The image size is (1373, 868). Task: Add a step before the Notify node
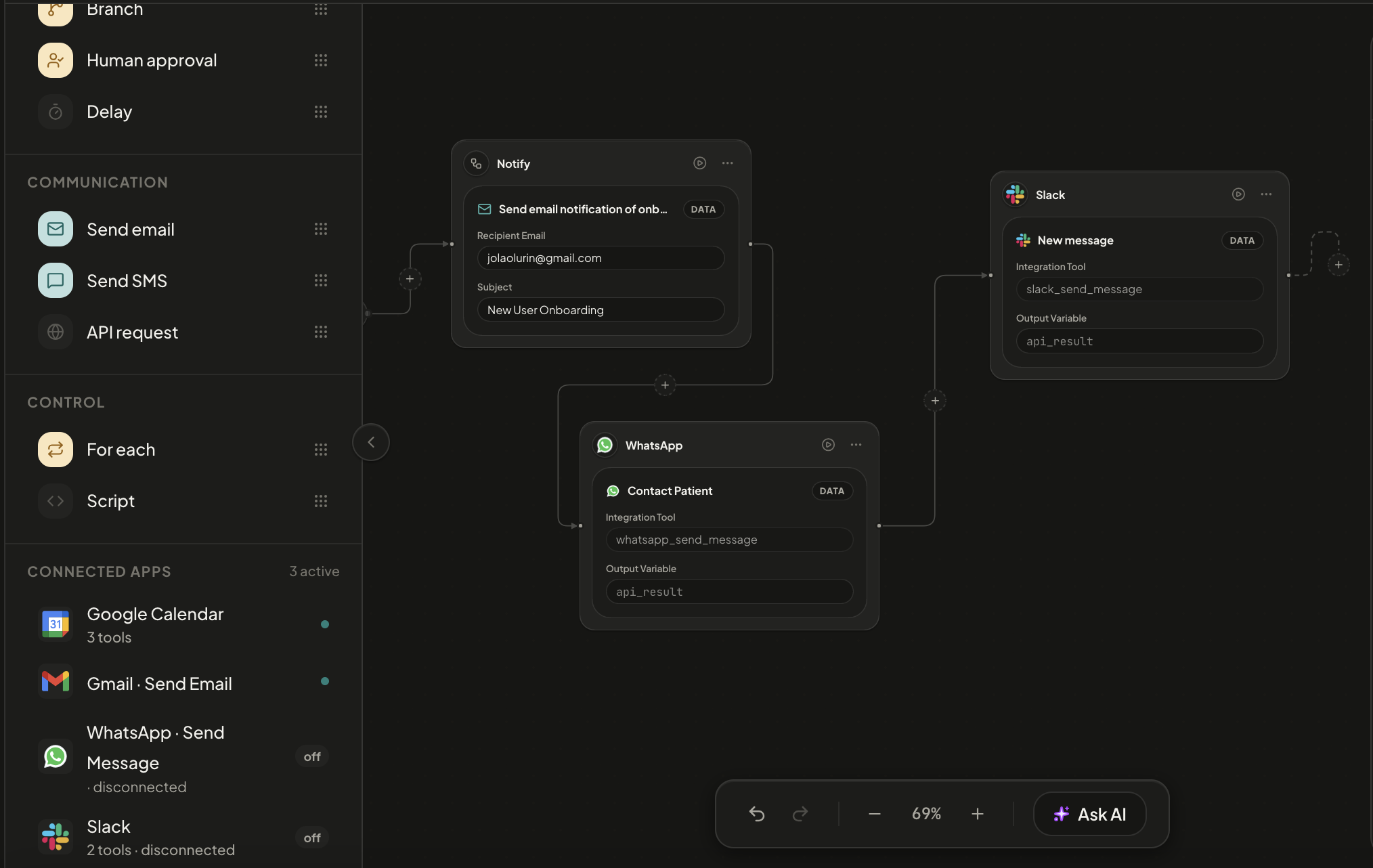point(410,279)
